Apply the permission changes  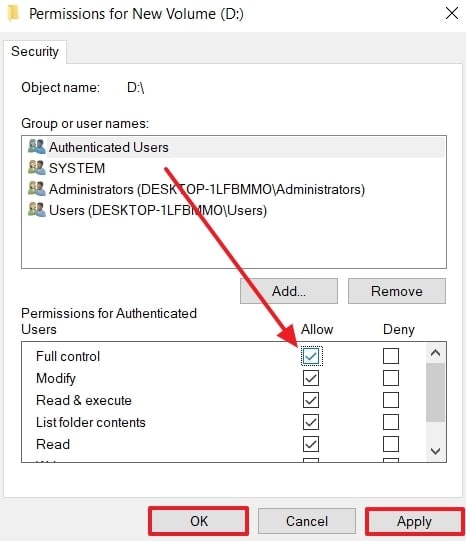[x=414, y=521]
